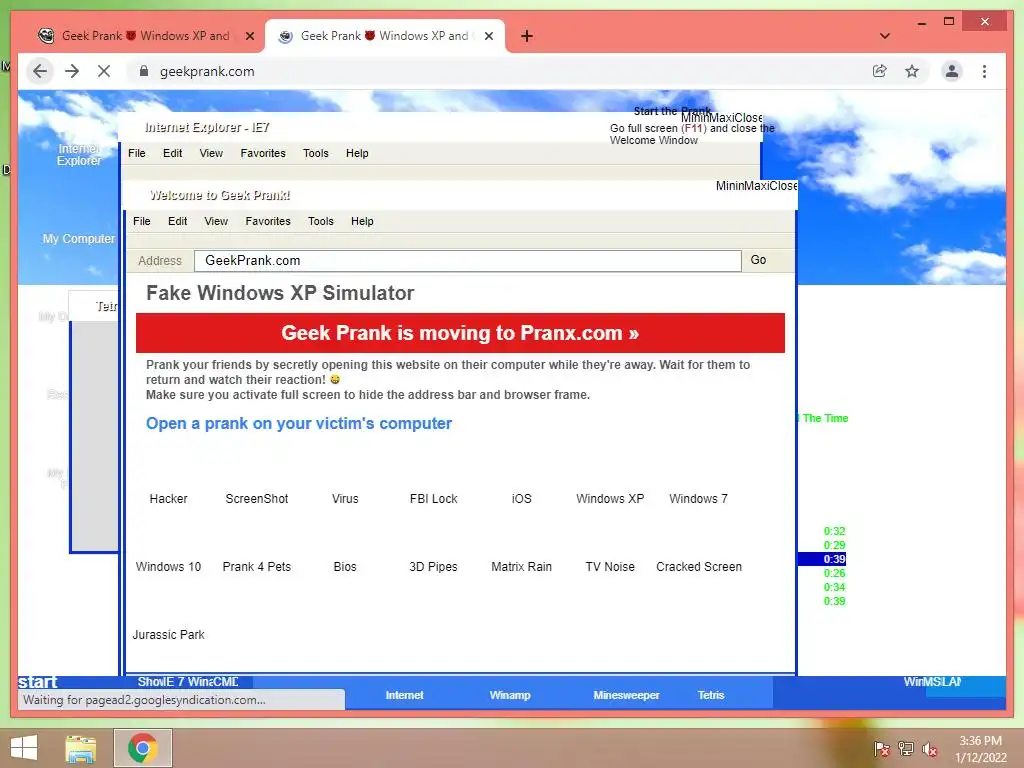Click Minesweeper in the XP taskbar
The width and height of the screenshot is (1024, 768).
pos(626,695)
